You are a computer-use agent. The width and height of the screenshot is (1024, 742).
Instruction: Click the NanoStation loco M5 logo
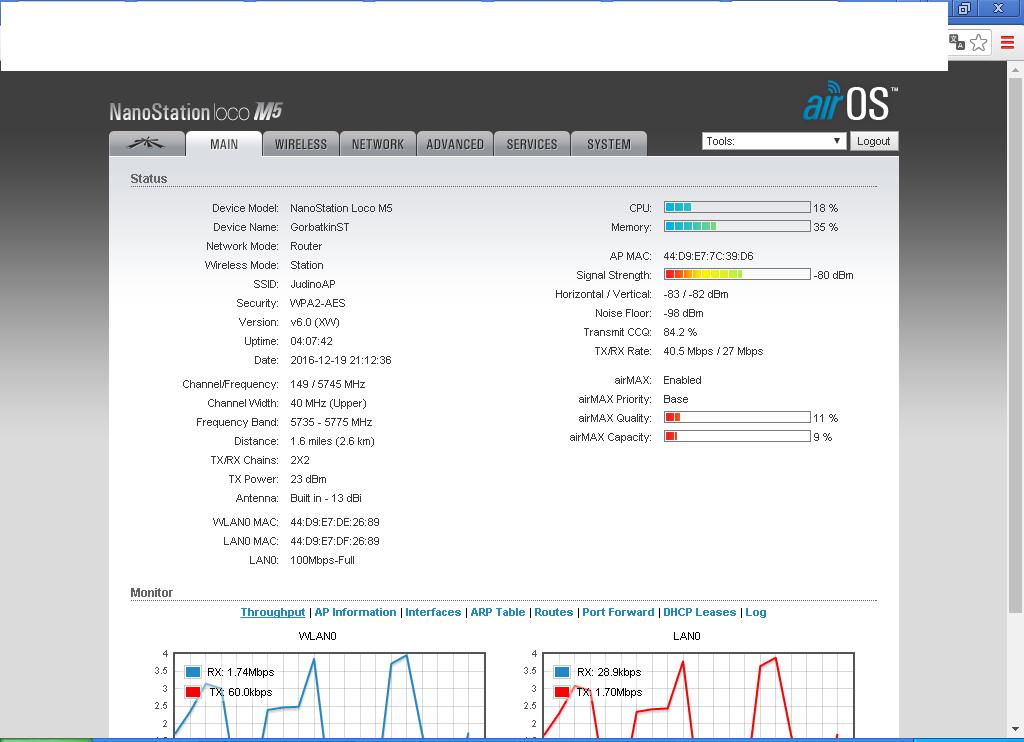195,112
